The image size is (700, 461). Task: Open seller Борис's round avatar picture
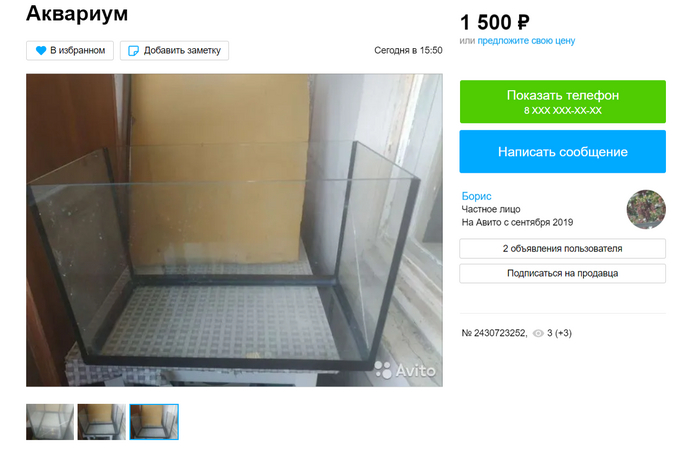646,209
